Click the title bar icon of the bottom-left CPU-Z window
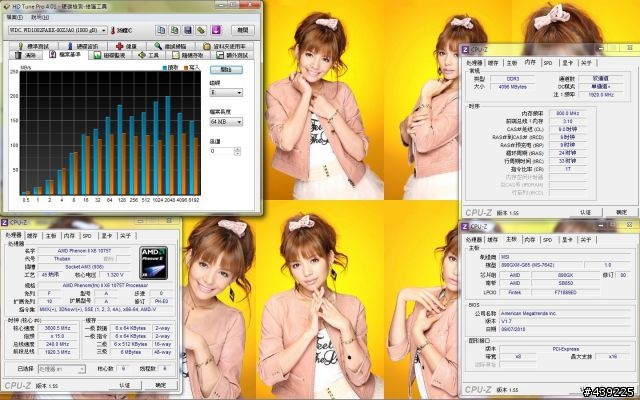 click(4, 222)
